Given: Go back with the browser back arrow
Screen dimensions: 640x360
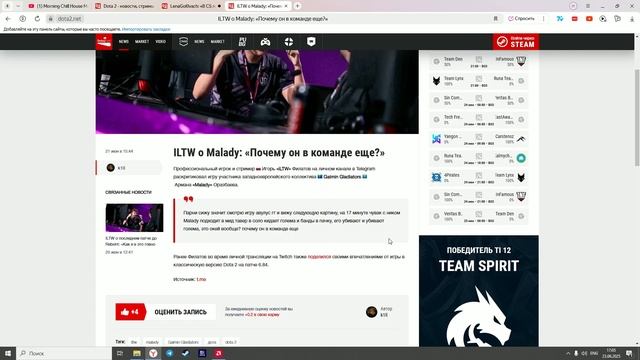Looking at the screenshot, I should (8, 19).
